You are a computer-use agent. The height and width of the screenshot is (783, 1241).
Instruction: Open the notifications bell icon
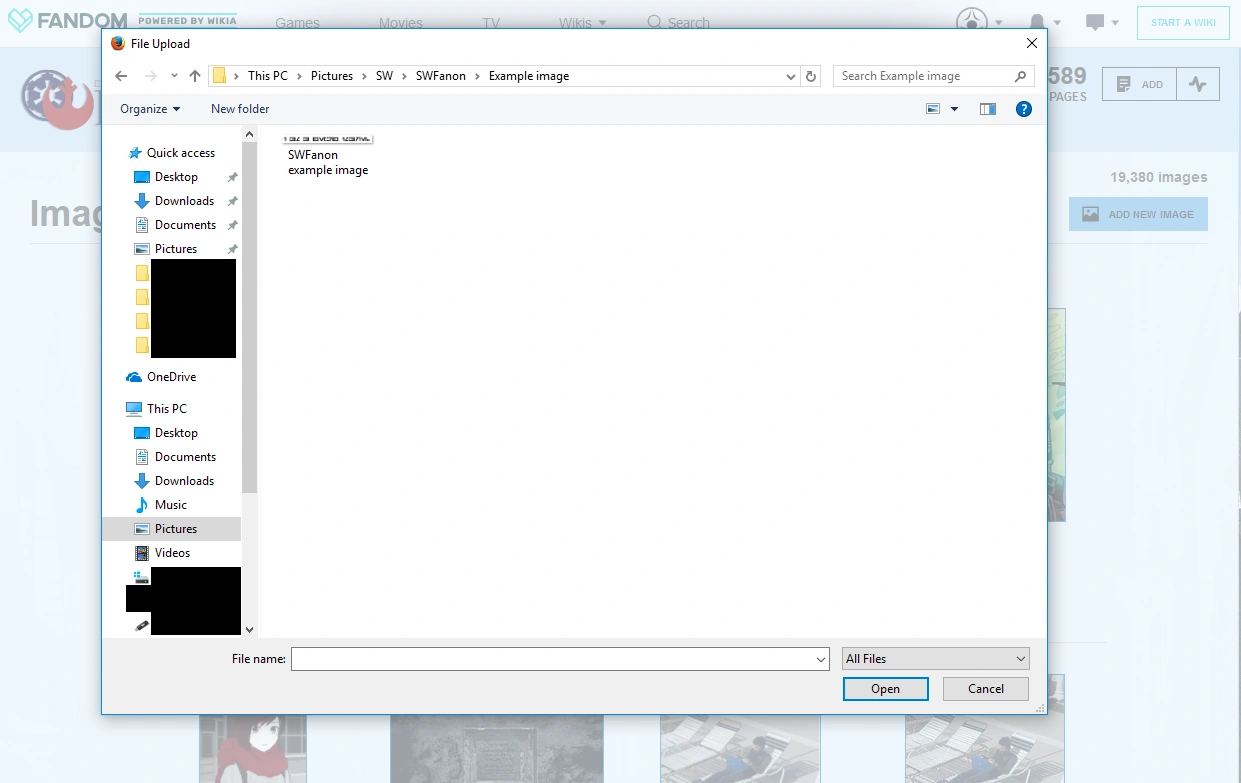tap(1045, 22)
